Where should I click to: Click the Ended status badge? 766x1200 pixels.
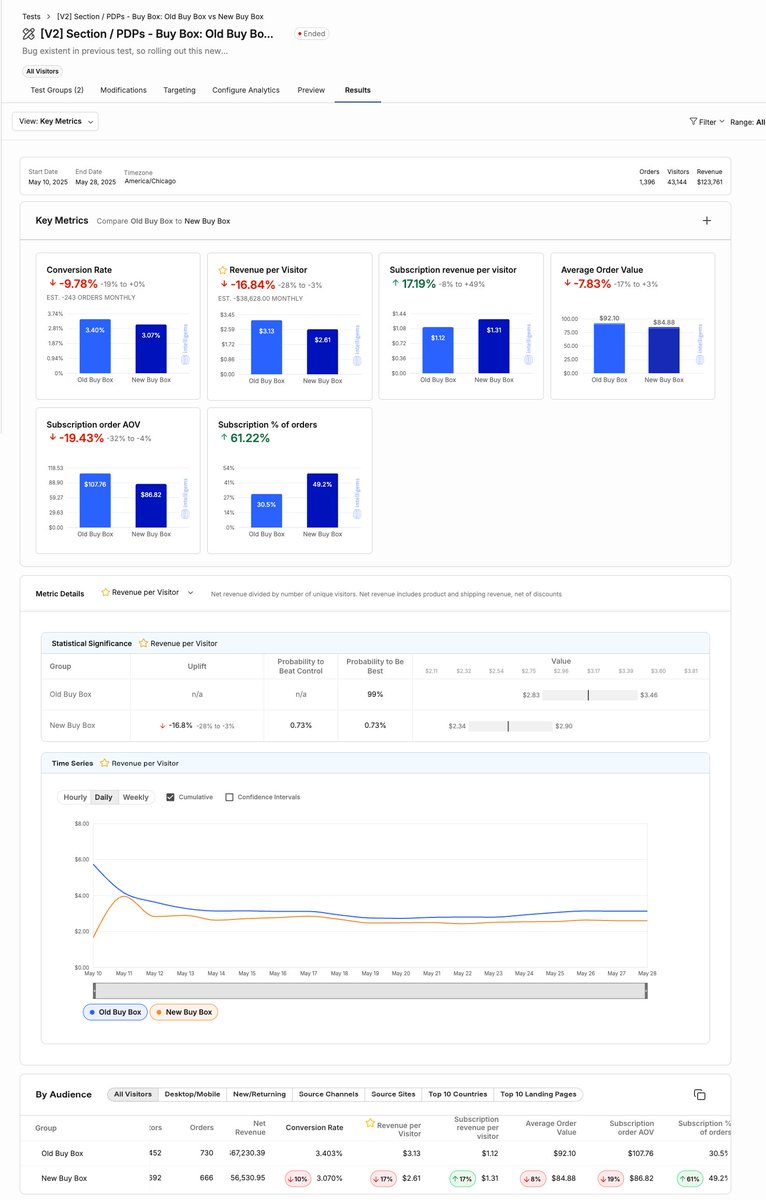pyautogui.click(x=312, y=33)
